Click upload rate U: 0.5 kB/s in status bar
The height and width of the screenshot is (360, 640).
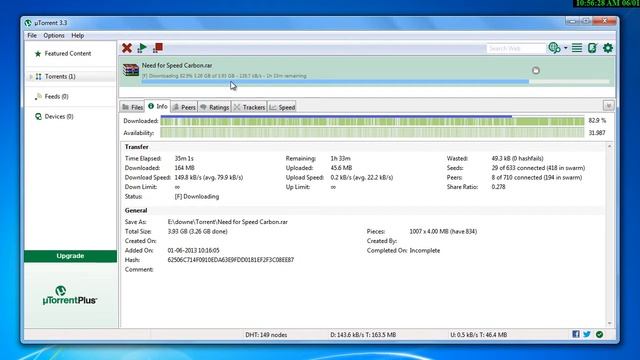[478, 335]
